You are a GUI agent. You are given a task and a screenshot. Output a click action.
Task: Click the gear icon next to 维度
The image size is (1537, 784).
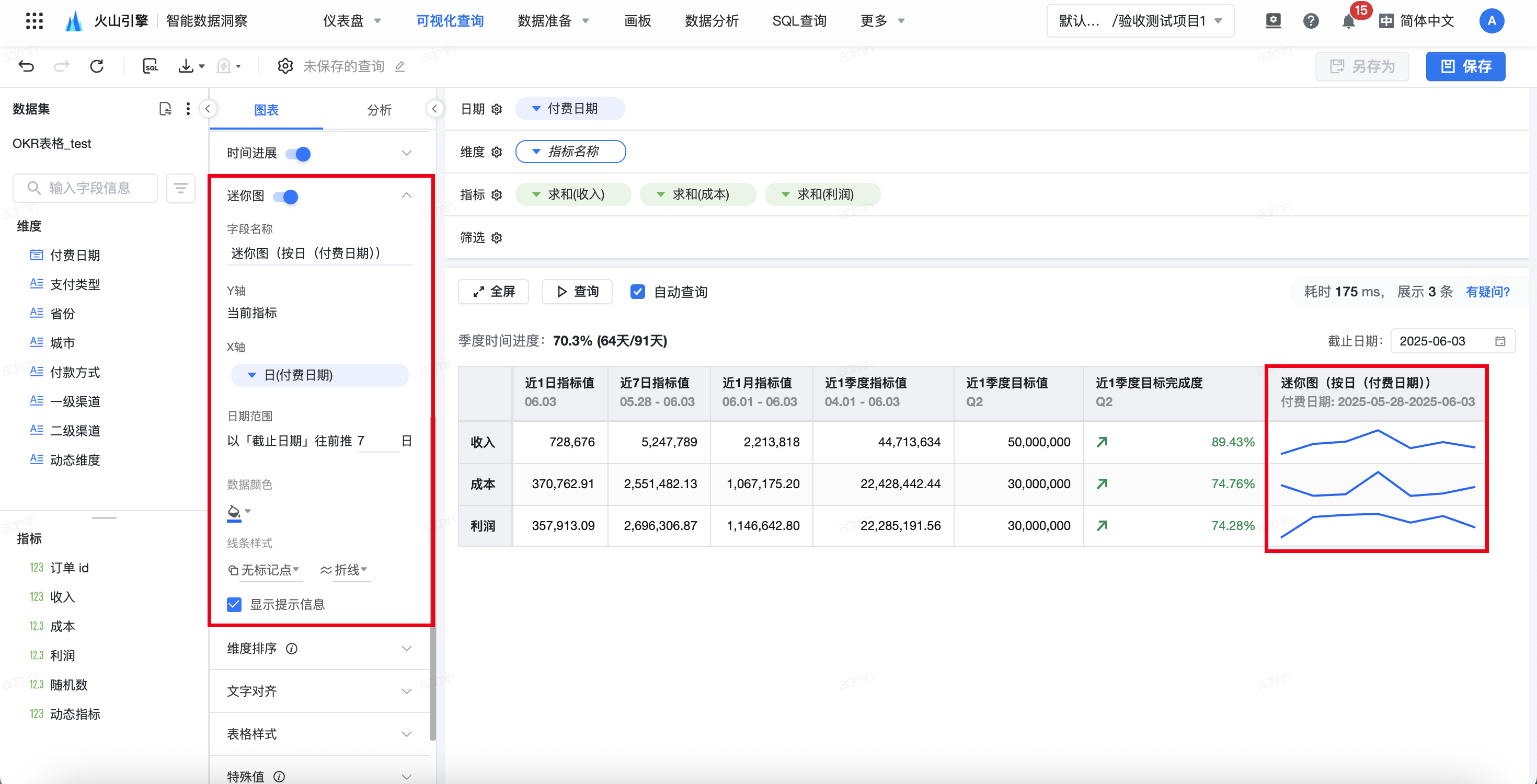tap(497, 152)
